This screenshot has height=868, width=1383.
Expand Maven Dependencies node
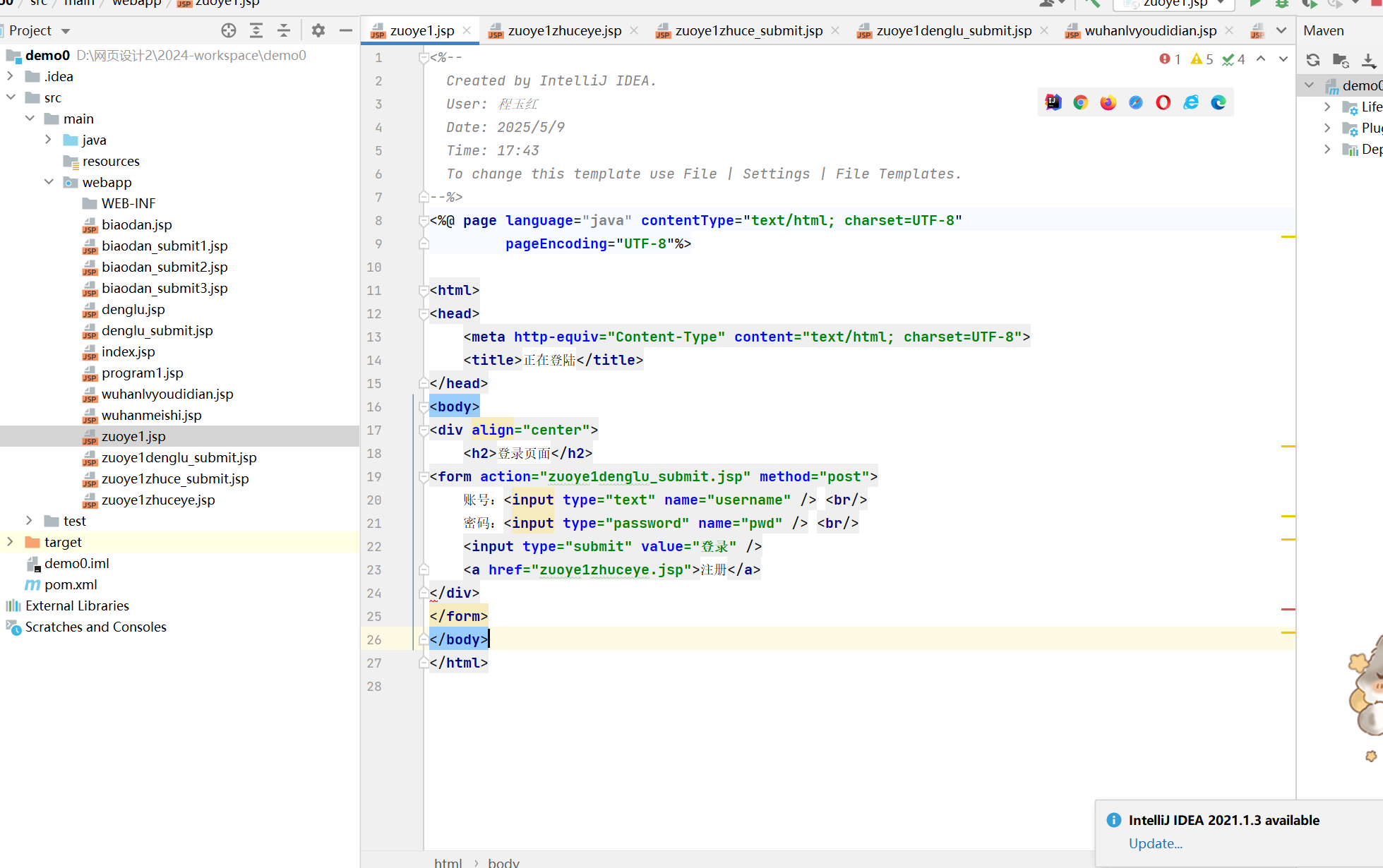(x=1327, y=149)
